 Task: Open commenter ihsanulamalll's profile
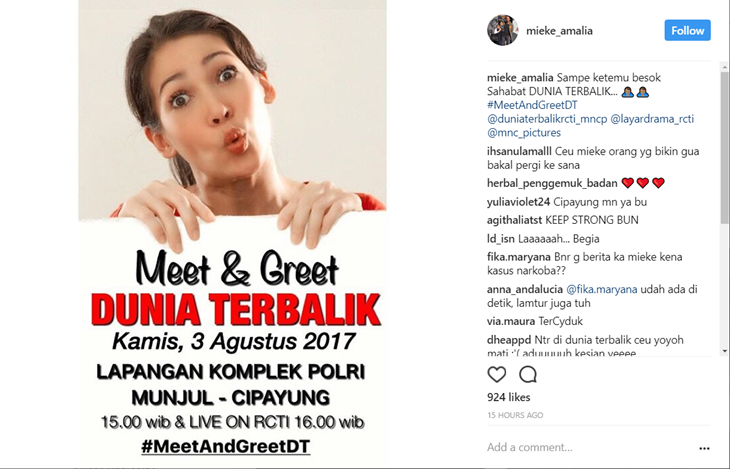pyautogui.click(x=519, y=151)
